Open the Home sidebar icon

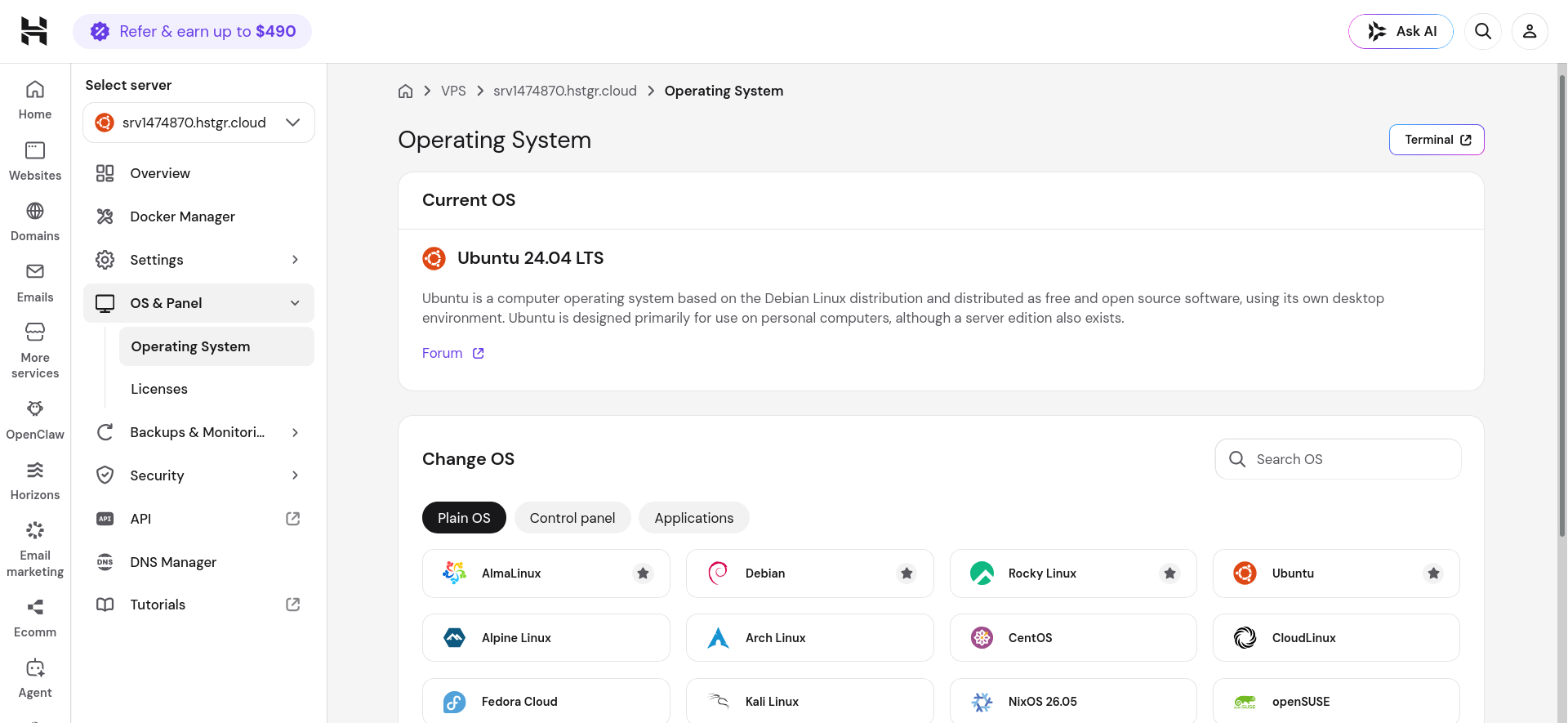[35, 100]
